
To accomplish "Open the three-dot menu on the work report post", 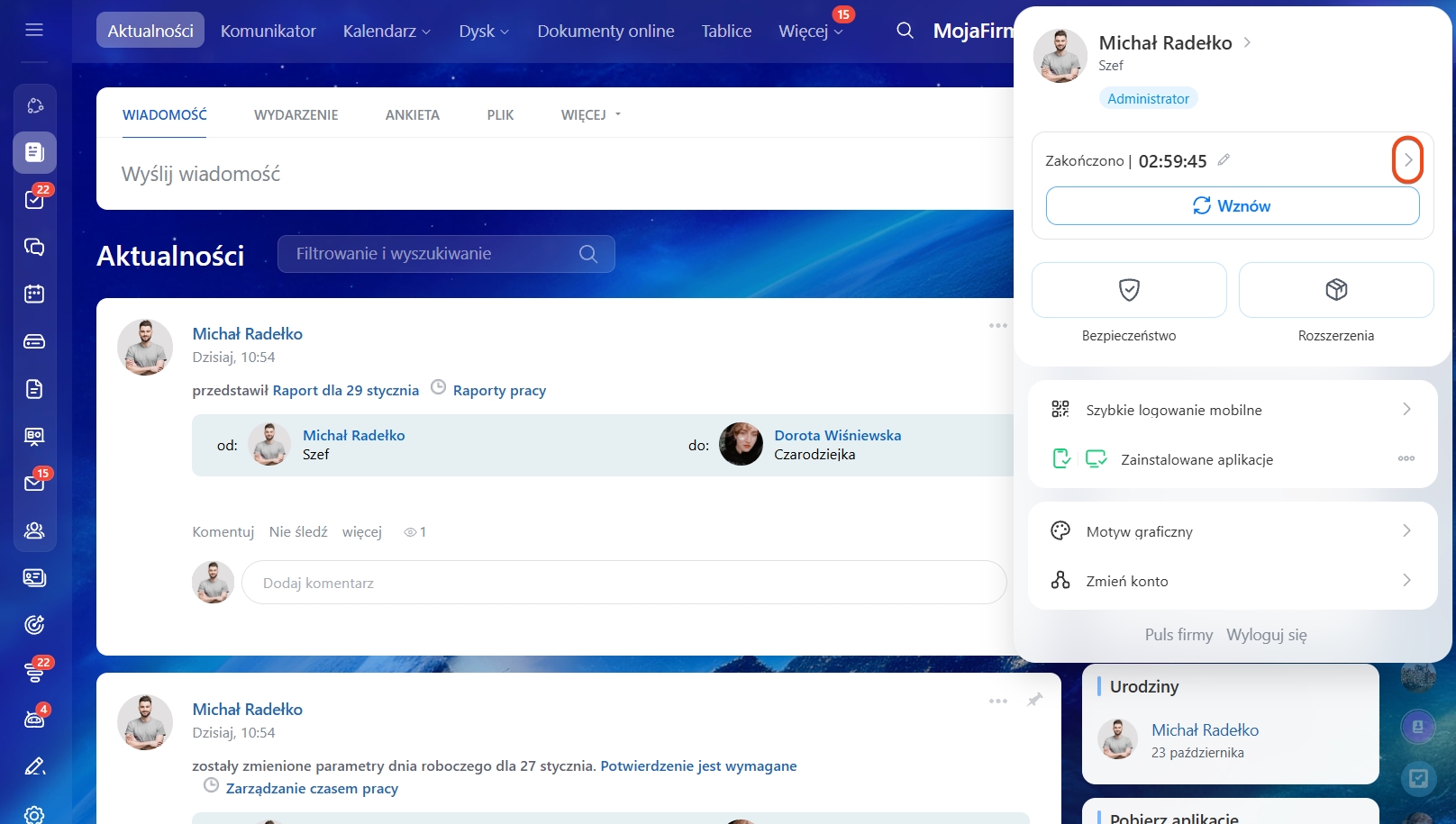I will (998, 325).
